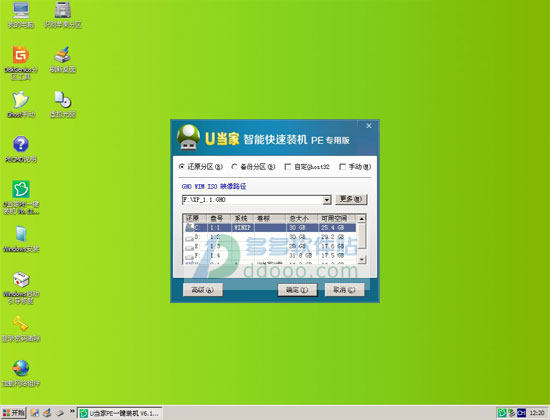The image size is (550, 420).
Task: Select the backup partition radio button
Action: (234, 167)
